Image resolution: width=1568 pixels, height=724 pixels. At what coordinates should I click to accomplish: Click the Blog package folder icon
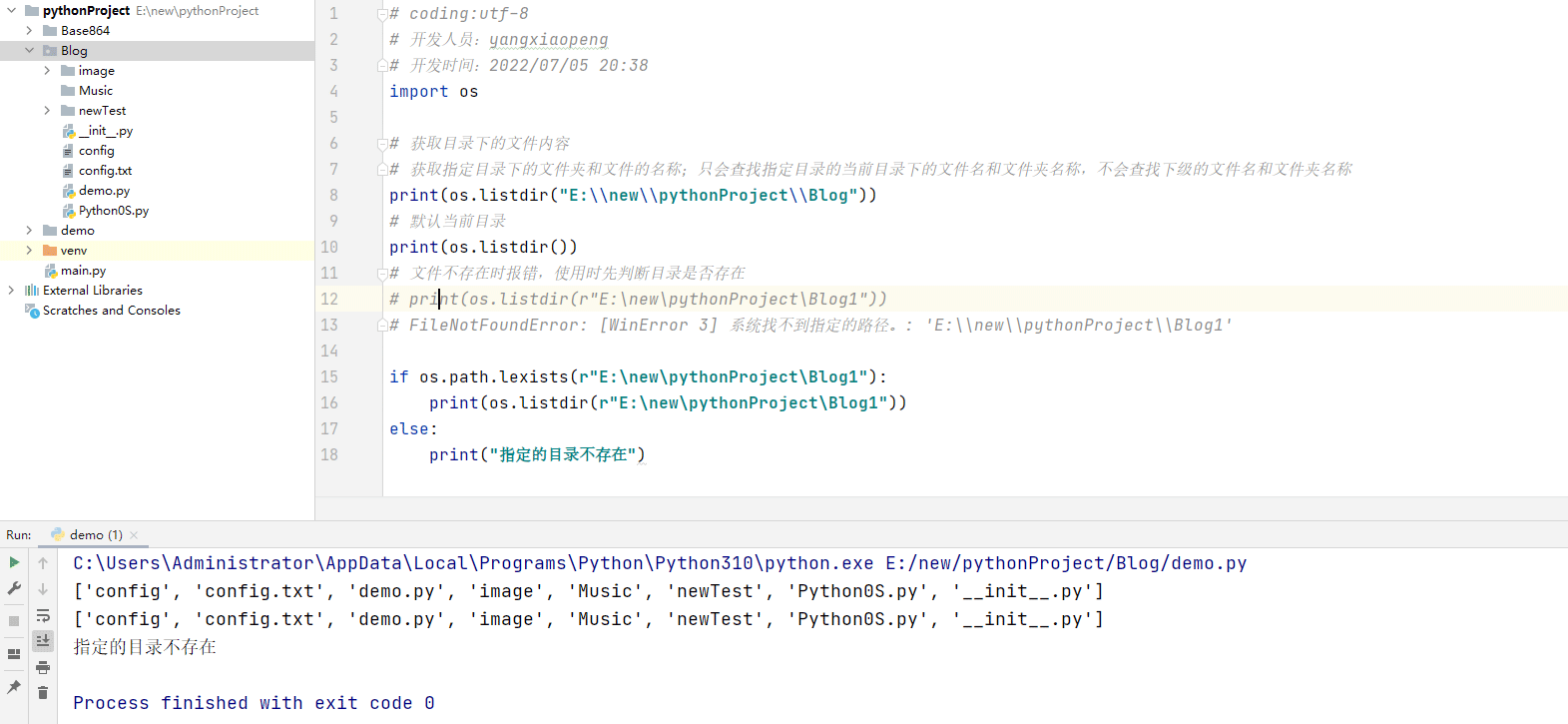[50, 51]
